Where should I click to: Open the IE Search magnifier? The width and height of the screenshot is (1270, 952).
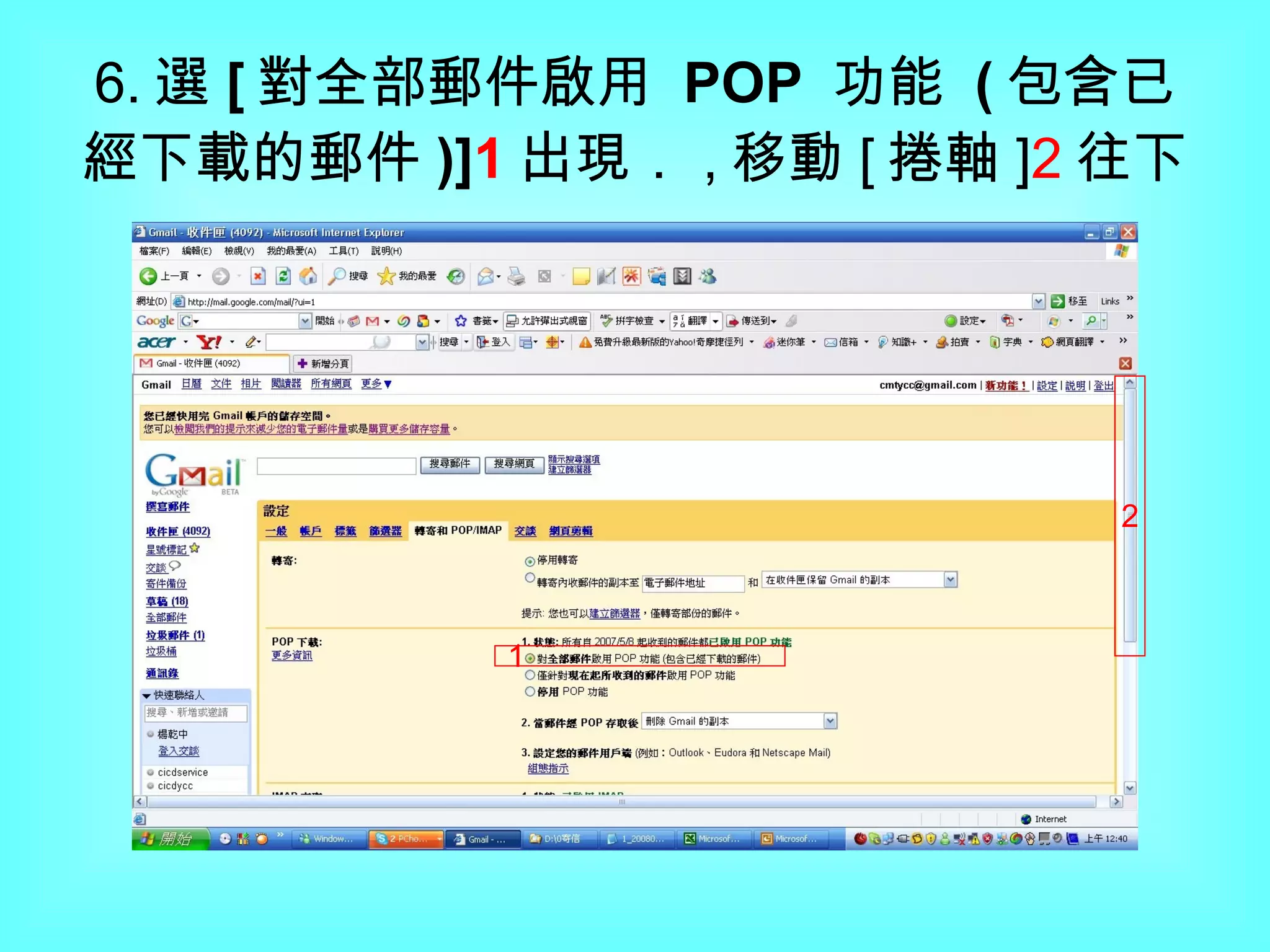point(336,276)
